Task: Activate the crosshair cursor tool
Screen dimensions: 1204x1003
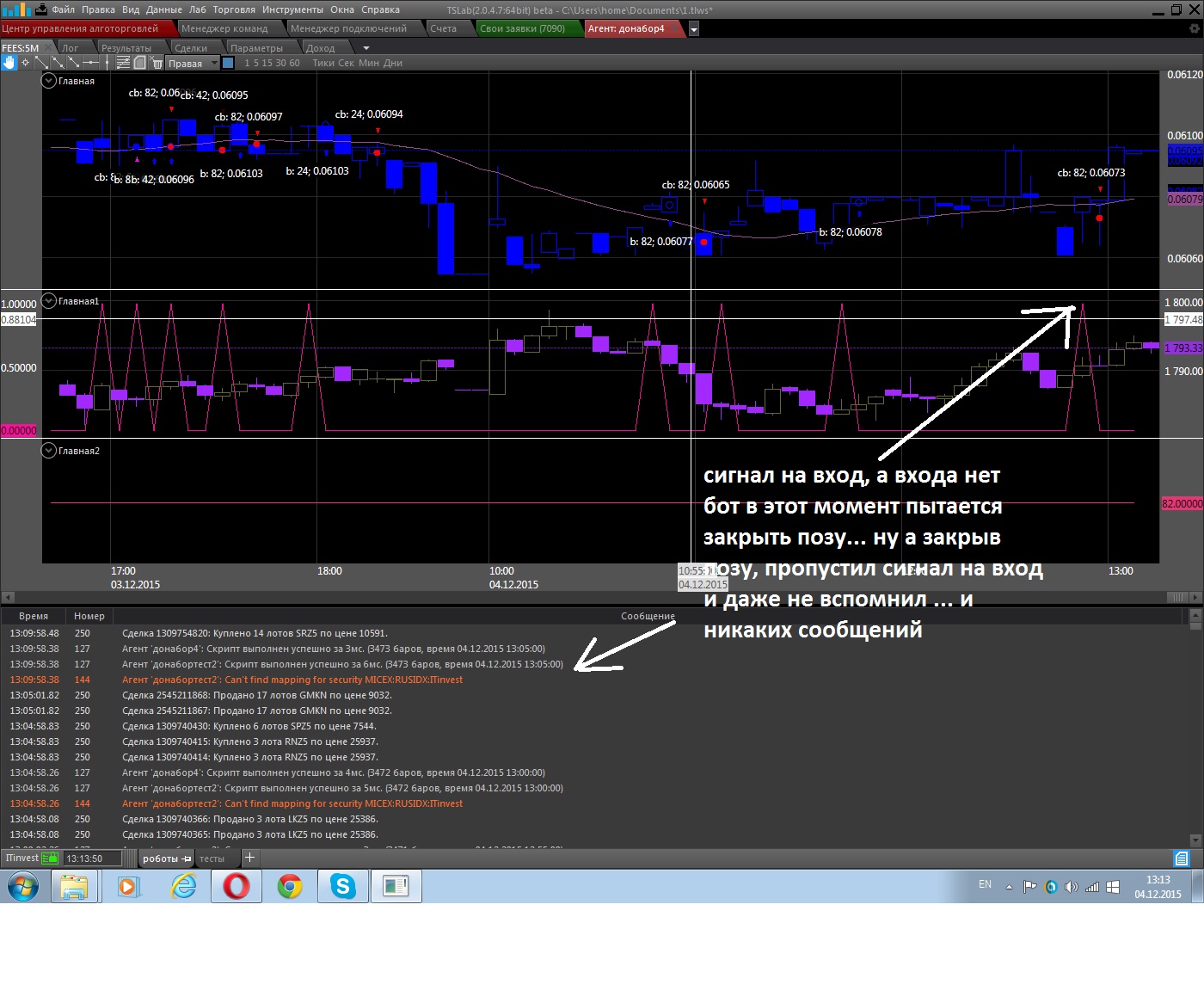Action: [25, 63]
